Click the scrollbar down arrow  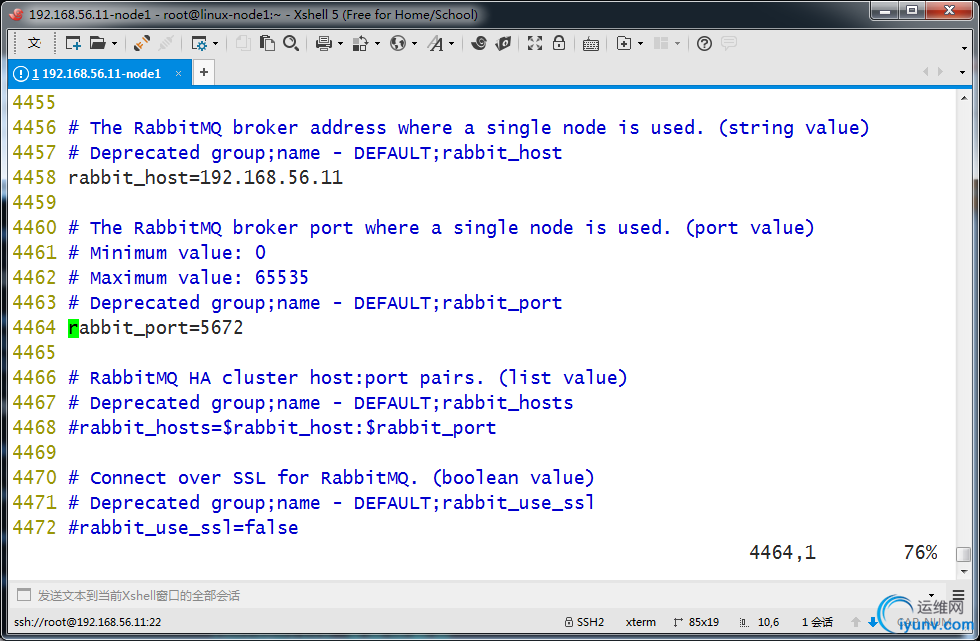pyautogui.click(x=964, y=571)
